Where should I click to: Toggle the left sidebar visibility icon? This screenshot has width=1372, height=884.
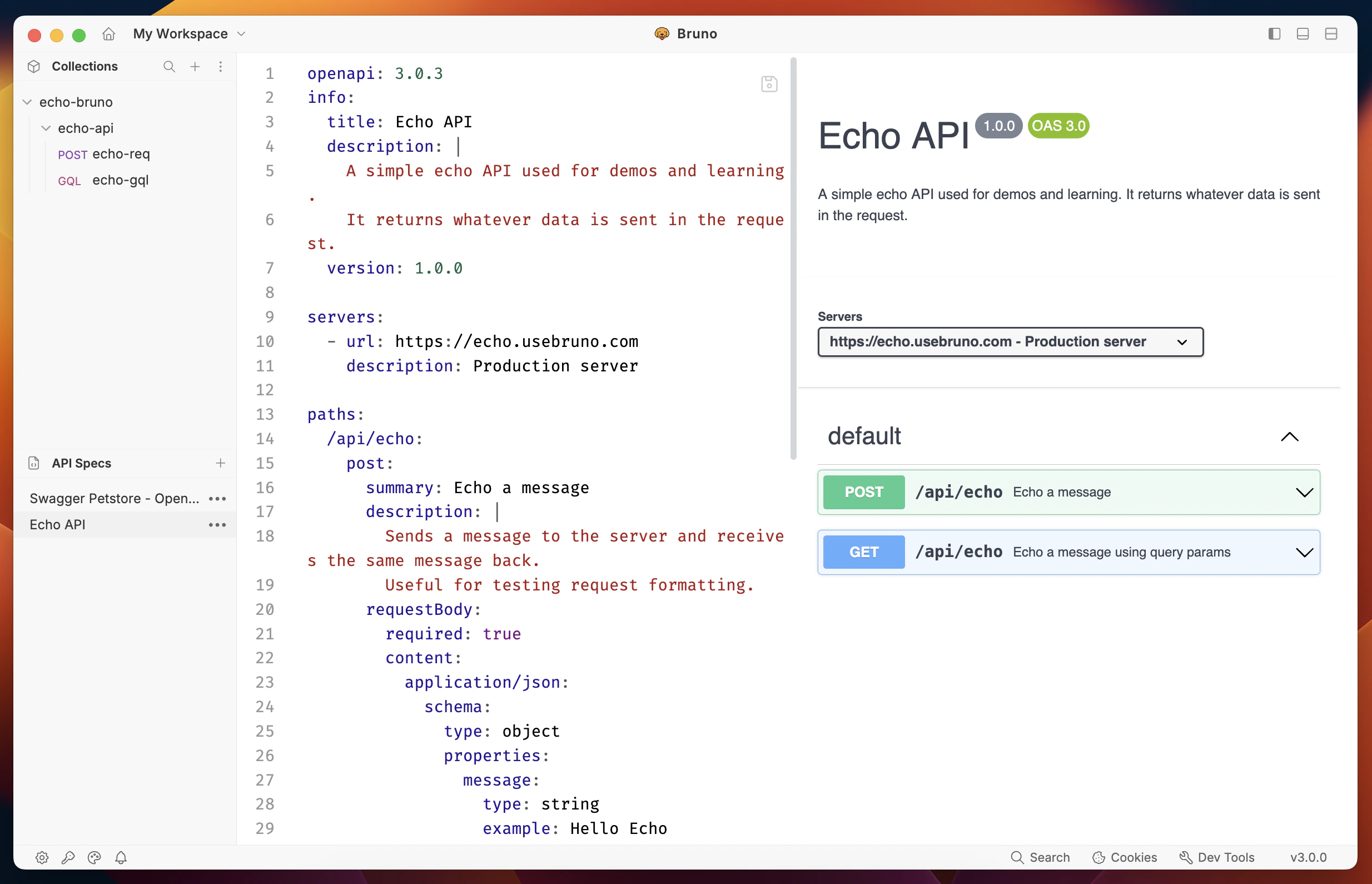(1274, 34)
